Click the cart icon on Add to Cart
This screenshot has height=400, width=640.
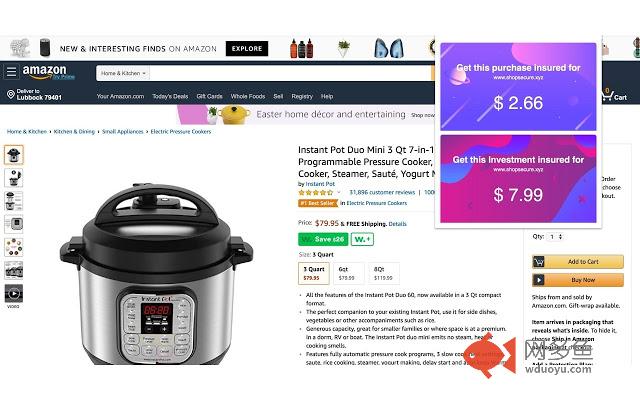click(x=539, y=262)
